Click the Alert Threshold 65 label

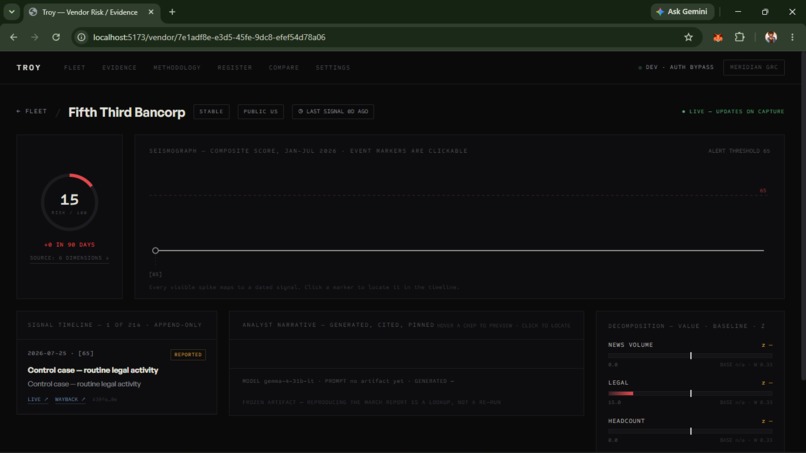[x=739, y=151]
